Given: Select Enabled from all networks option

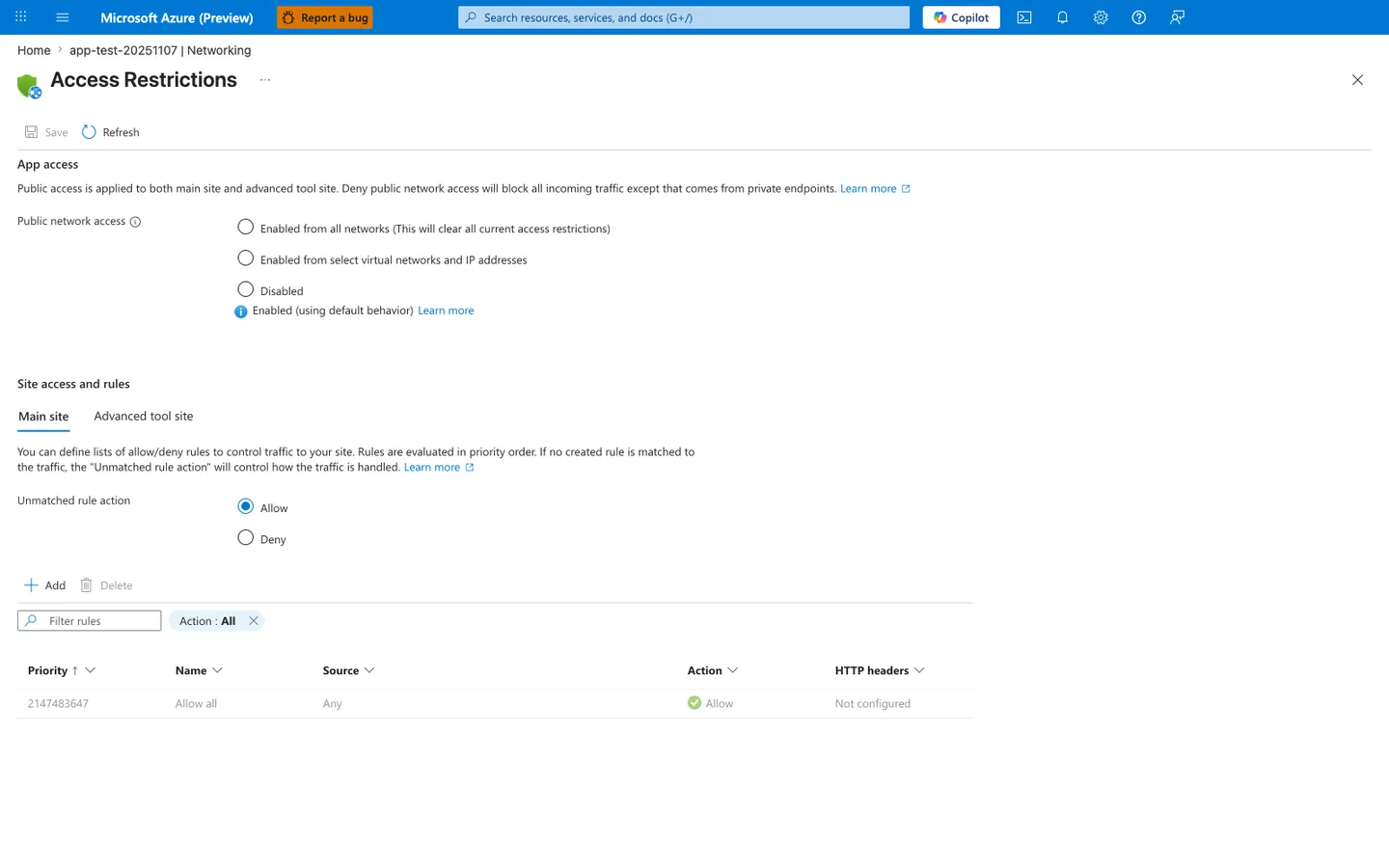Looking at the screenshot, I should (246, 228).
